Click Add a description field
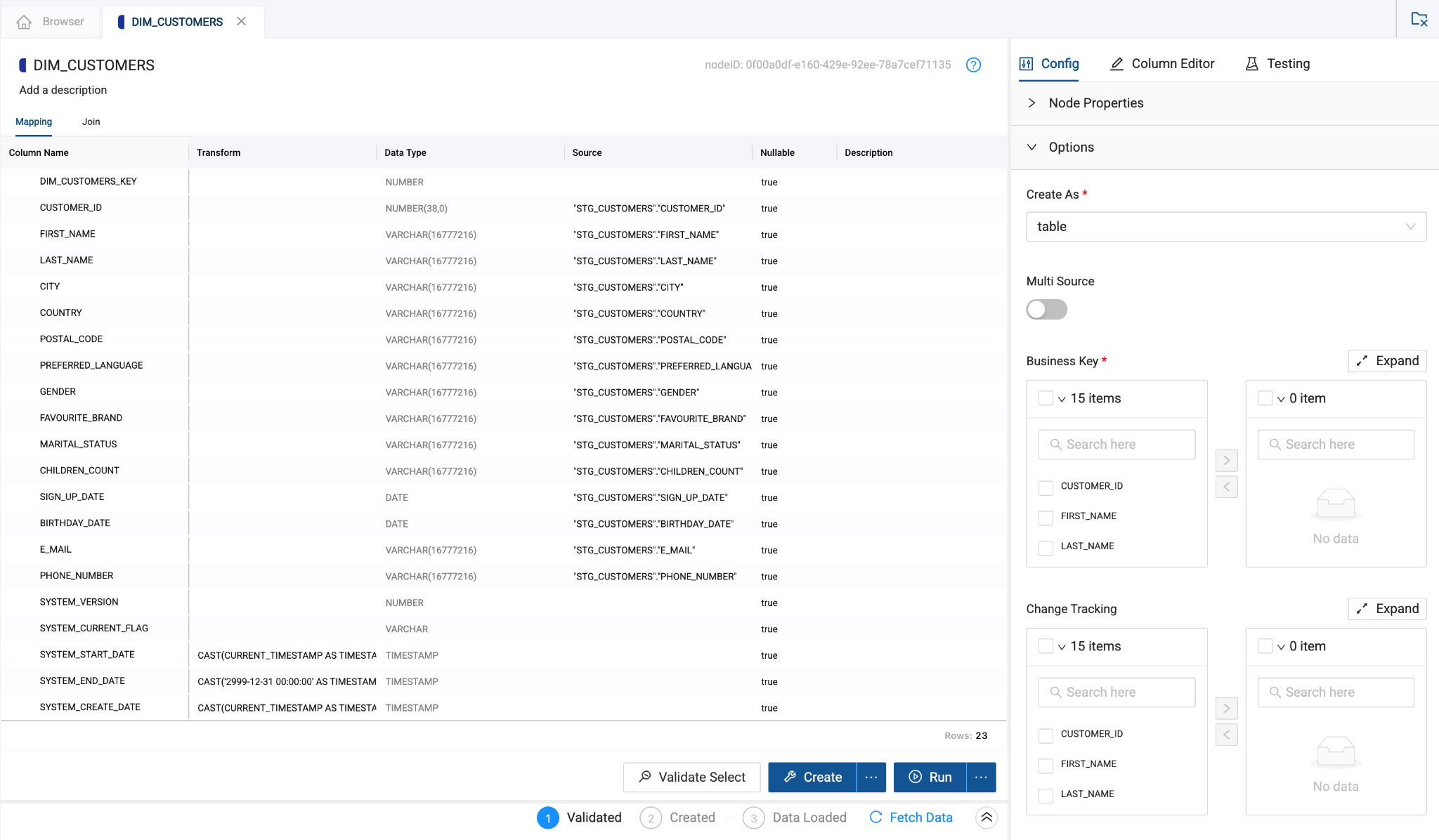This screenshot has width=1439, height=840. pos(63,90)
